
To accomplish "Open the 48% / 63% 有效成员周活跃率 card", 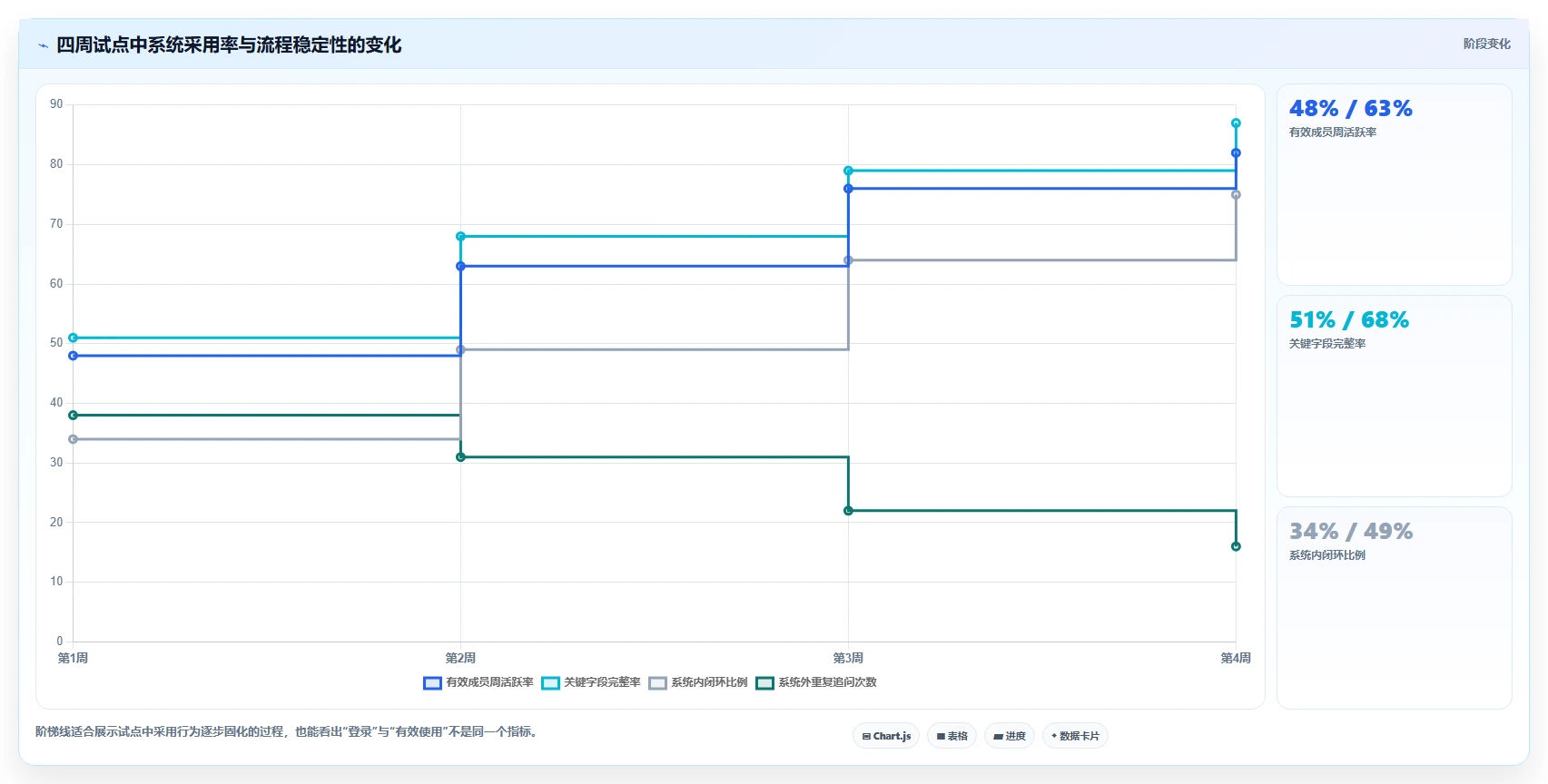I will (1394, 185).
